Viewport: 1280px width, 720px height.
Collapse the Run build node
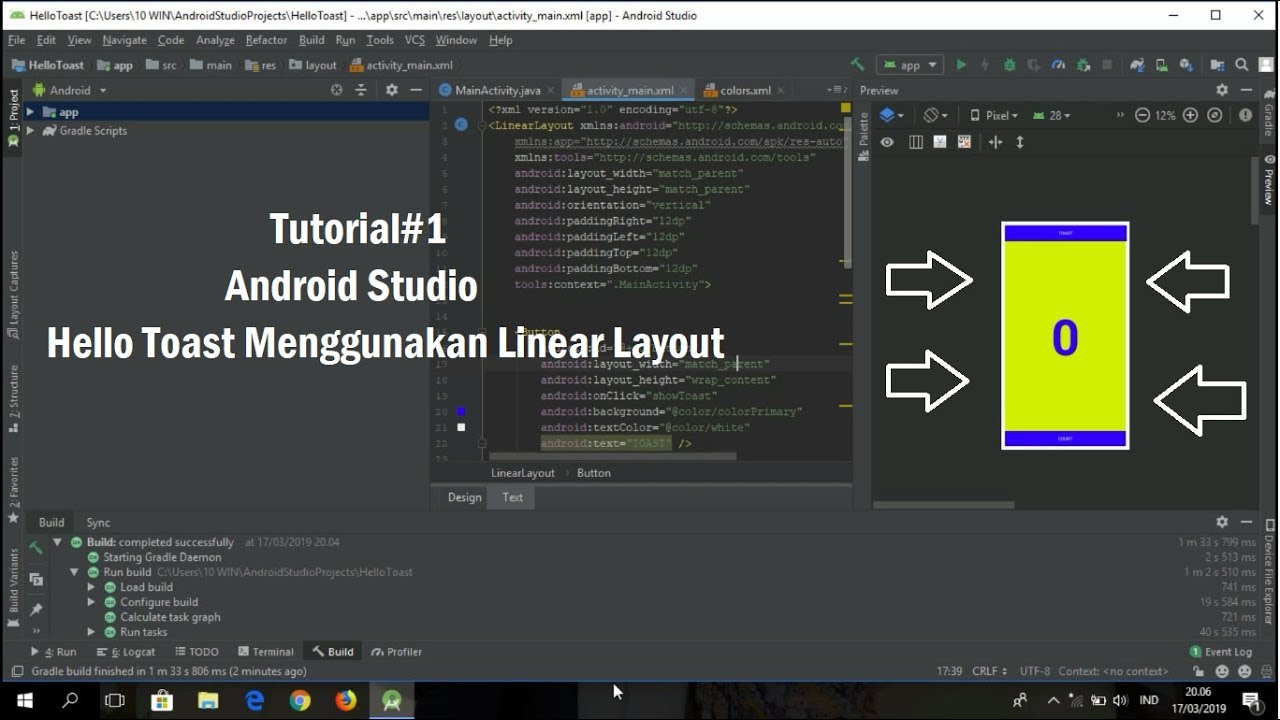click(x=74, y=572)
